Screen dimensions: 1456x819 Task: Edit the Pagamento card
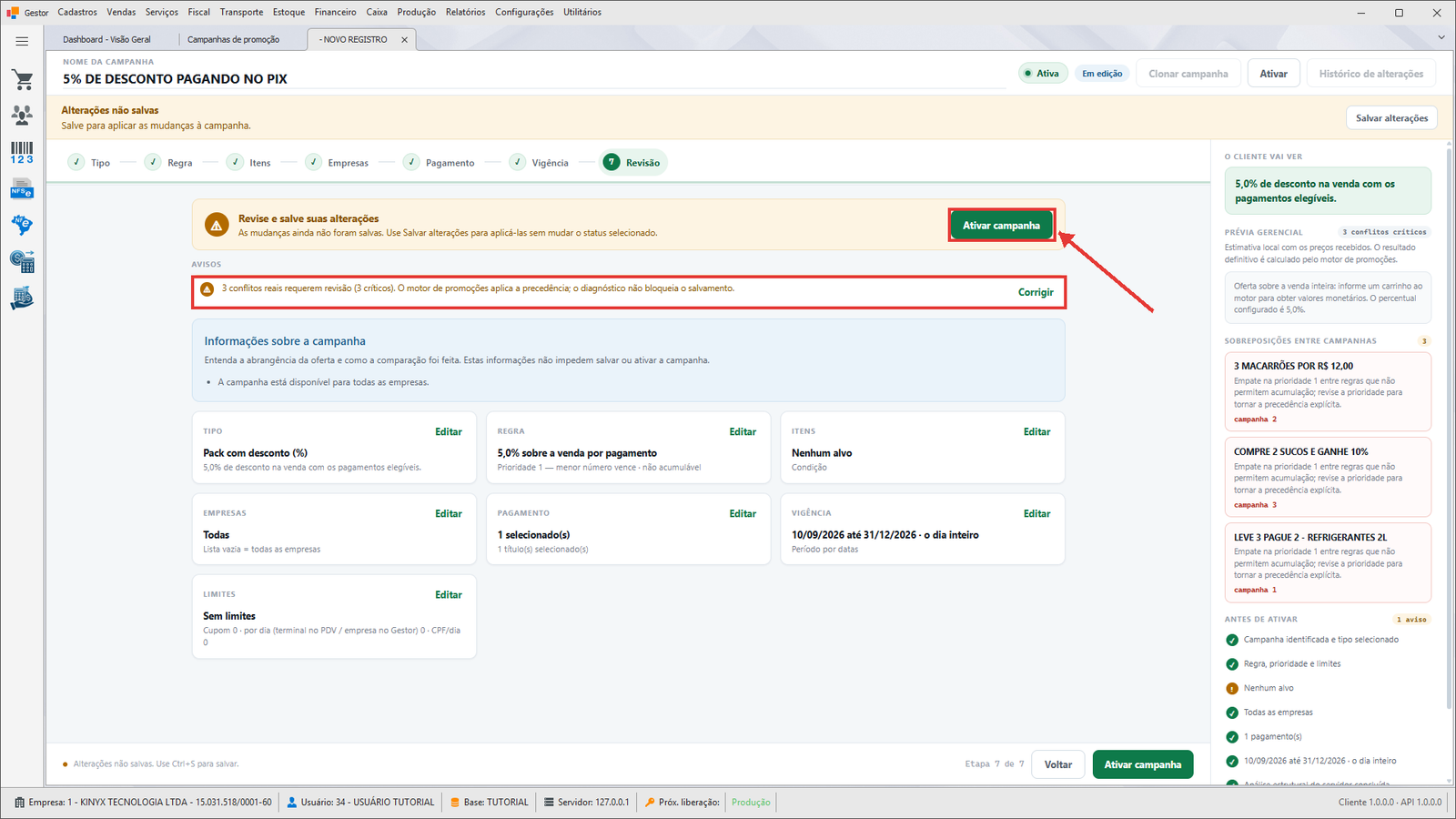coord(743,514)
